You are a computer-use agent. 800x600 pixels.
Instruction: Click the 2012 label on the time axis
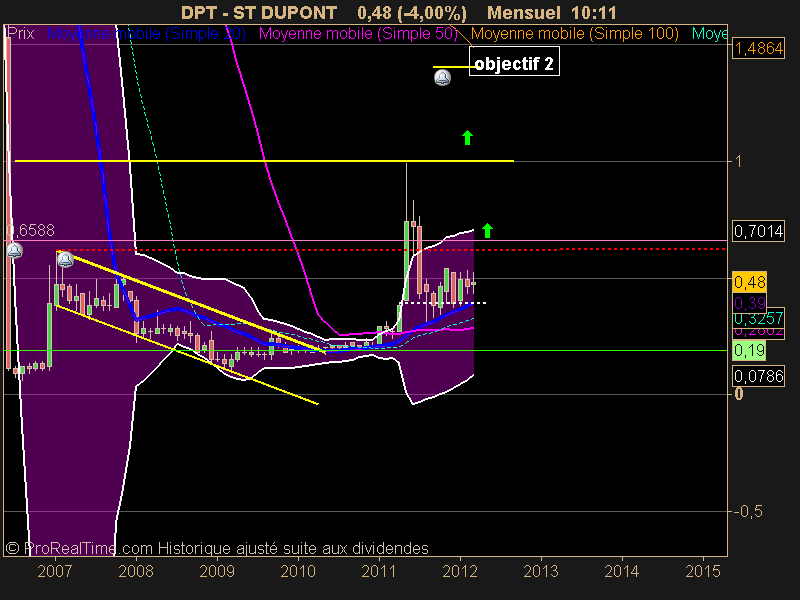coord(460,571)
